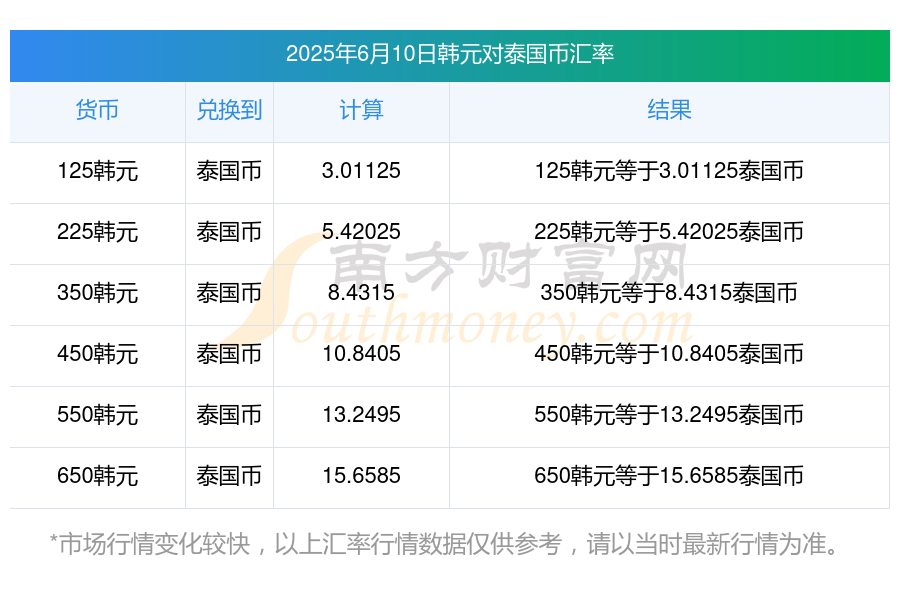Click result 125韩元等于3.01125泰国币
The height and width of the screenshot is (600, 900).
tap(669, 171)
